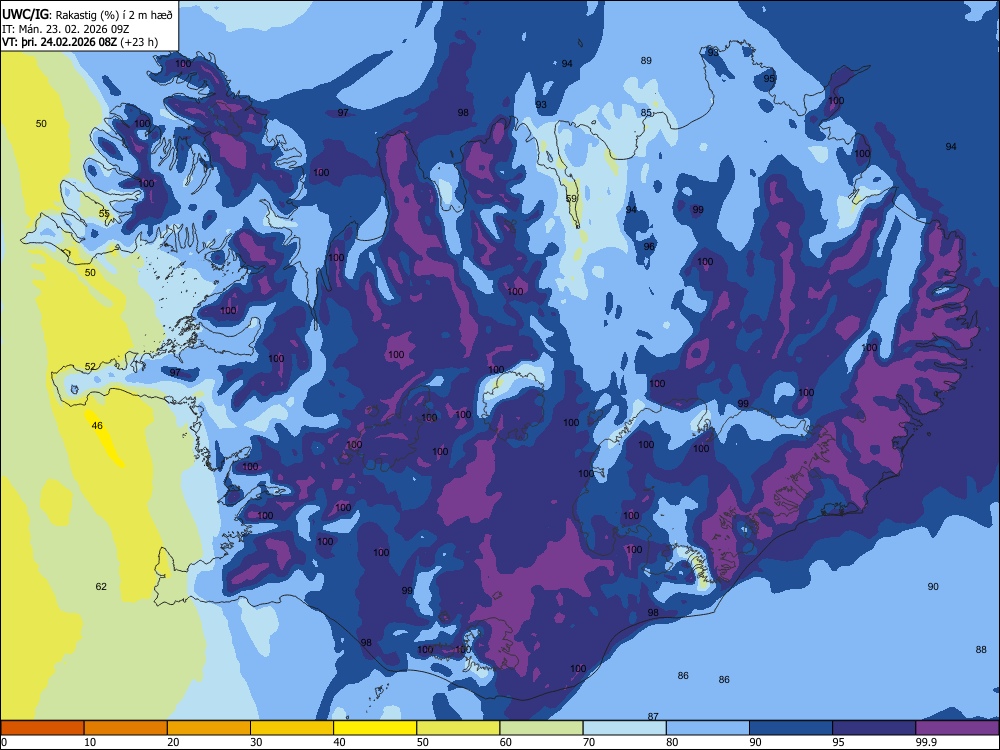Image resolution: width=1000 pixels, height=750 pixels.
Task: Click the 89 humidity value on the map
Action: click(x=646, y=61)
